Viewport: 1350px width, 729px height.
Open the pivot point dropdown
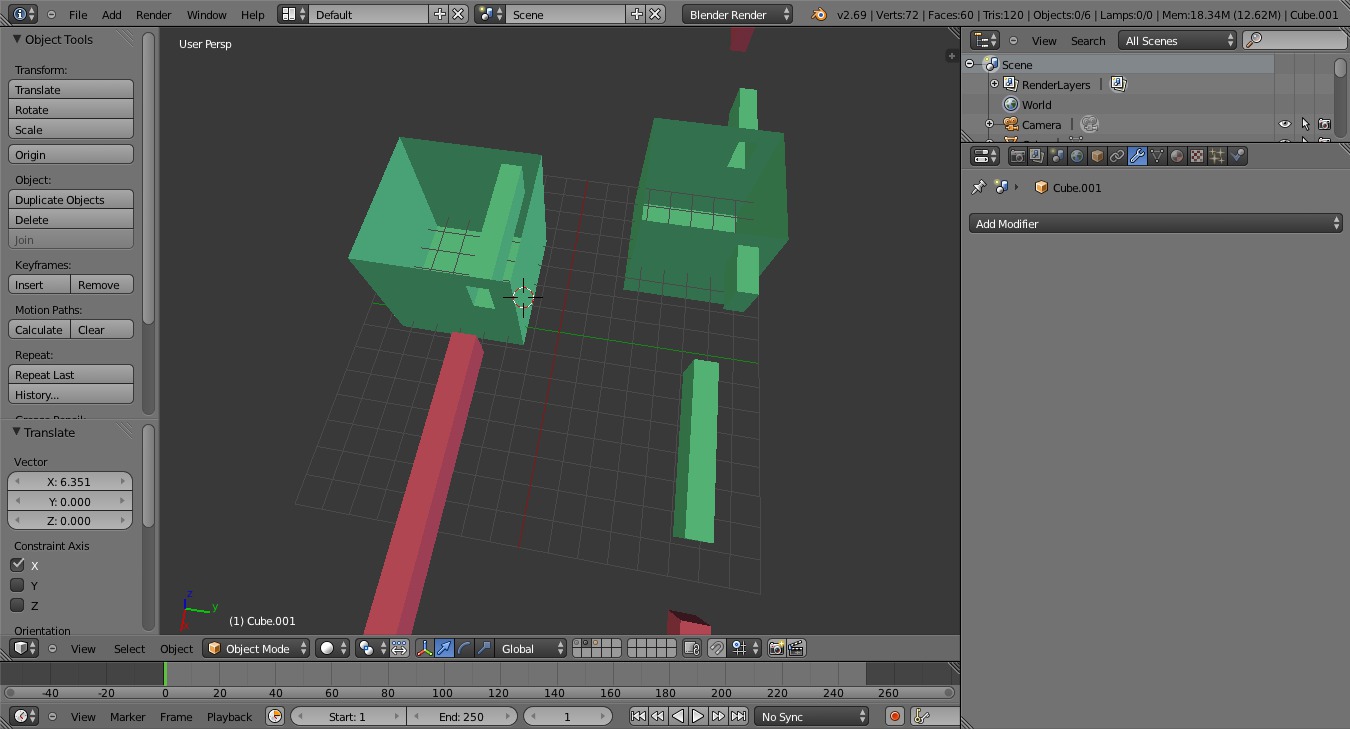click(x=371, y=648)
